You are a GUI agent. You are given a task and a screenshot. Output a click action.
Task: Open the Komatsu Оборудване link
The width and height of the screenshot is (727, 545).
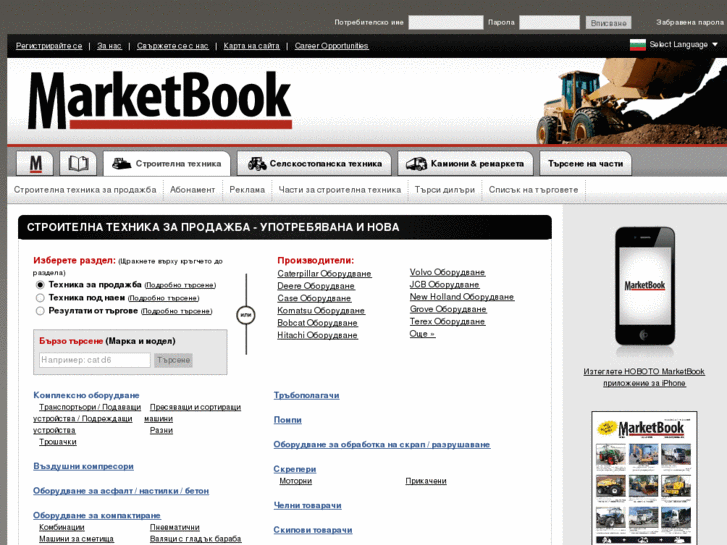pos(321,310)
